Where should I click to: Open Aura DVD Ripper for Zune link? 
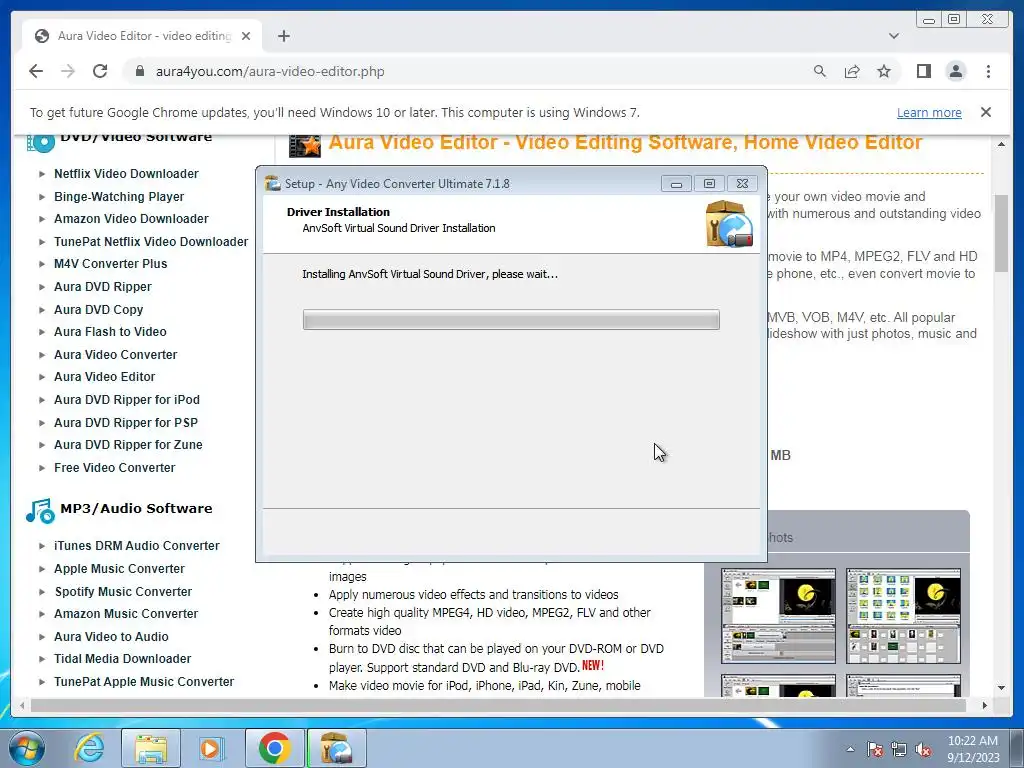128,445
